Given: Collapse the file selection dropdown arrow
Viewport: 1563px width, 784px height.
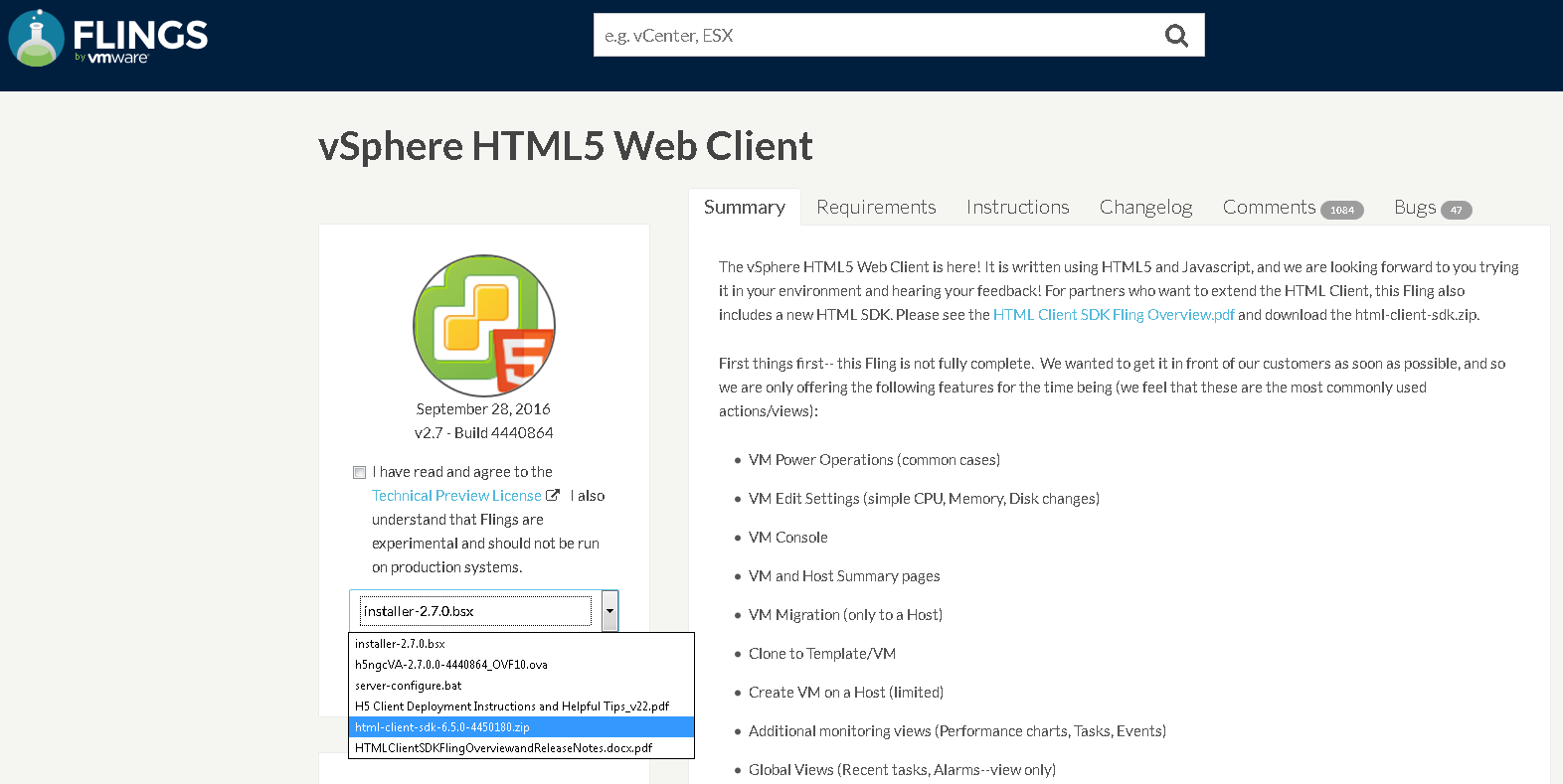Looking at the screenshot, I should [609, 611].
